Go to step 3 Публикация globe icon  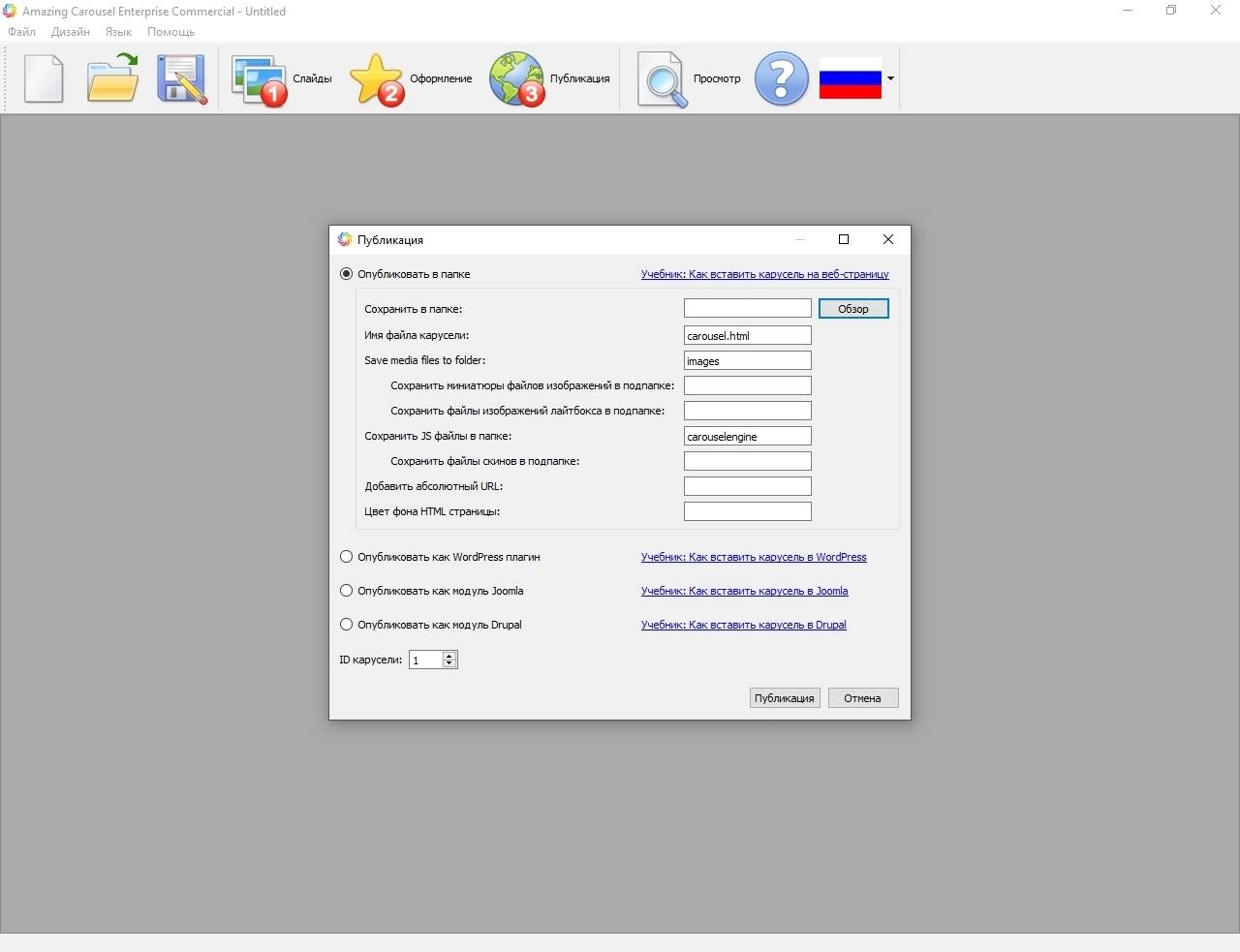click(x=516, y=79)
